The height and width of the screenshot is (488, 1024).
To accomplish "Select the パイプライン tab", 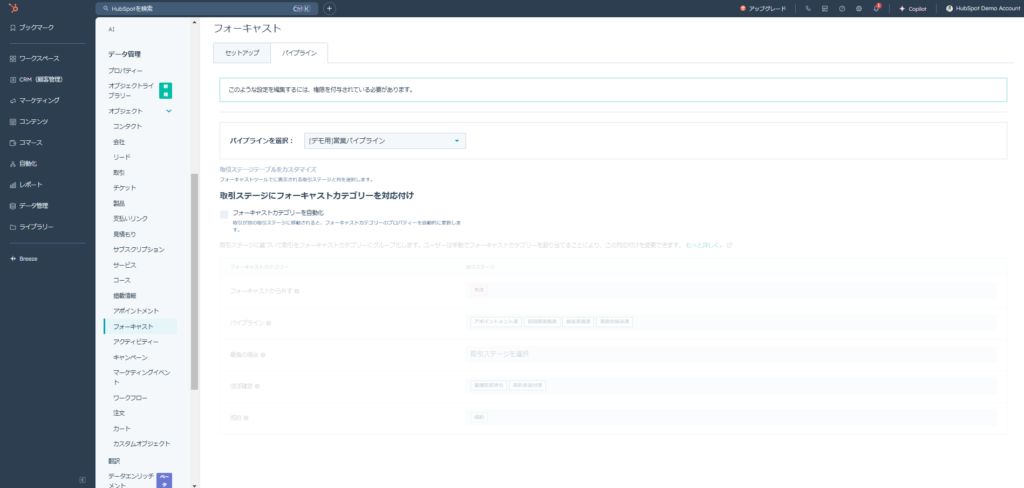I will [x=299, y=53].
